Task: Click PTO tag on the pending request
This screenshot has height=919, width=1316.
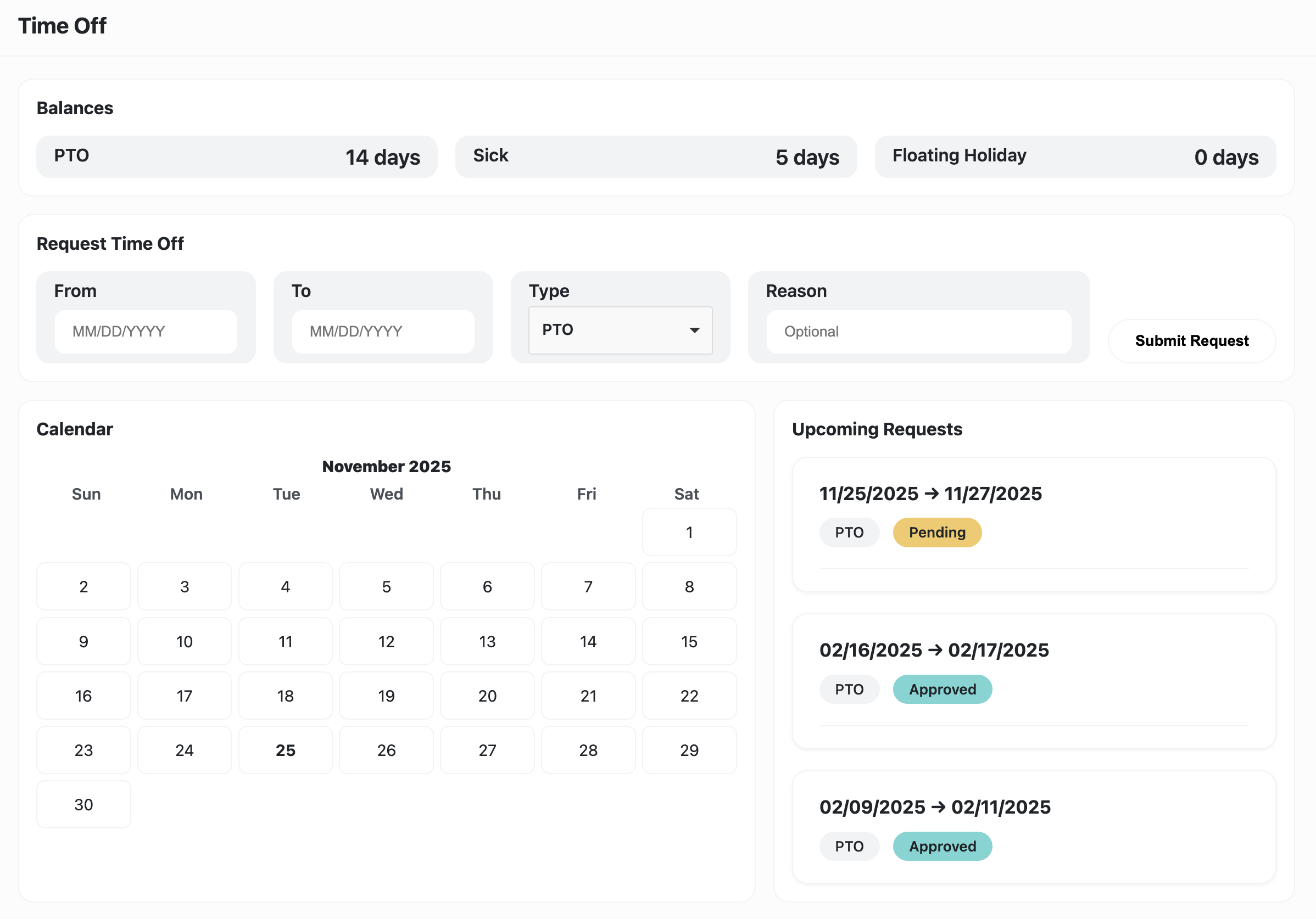Action: pos(849,533)
